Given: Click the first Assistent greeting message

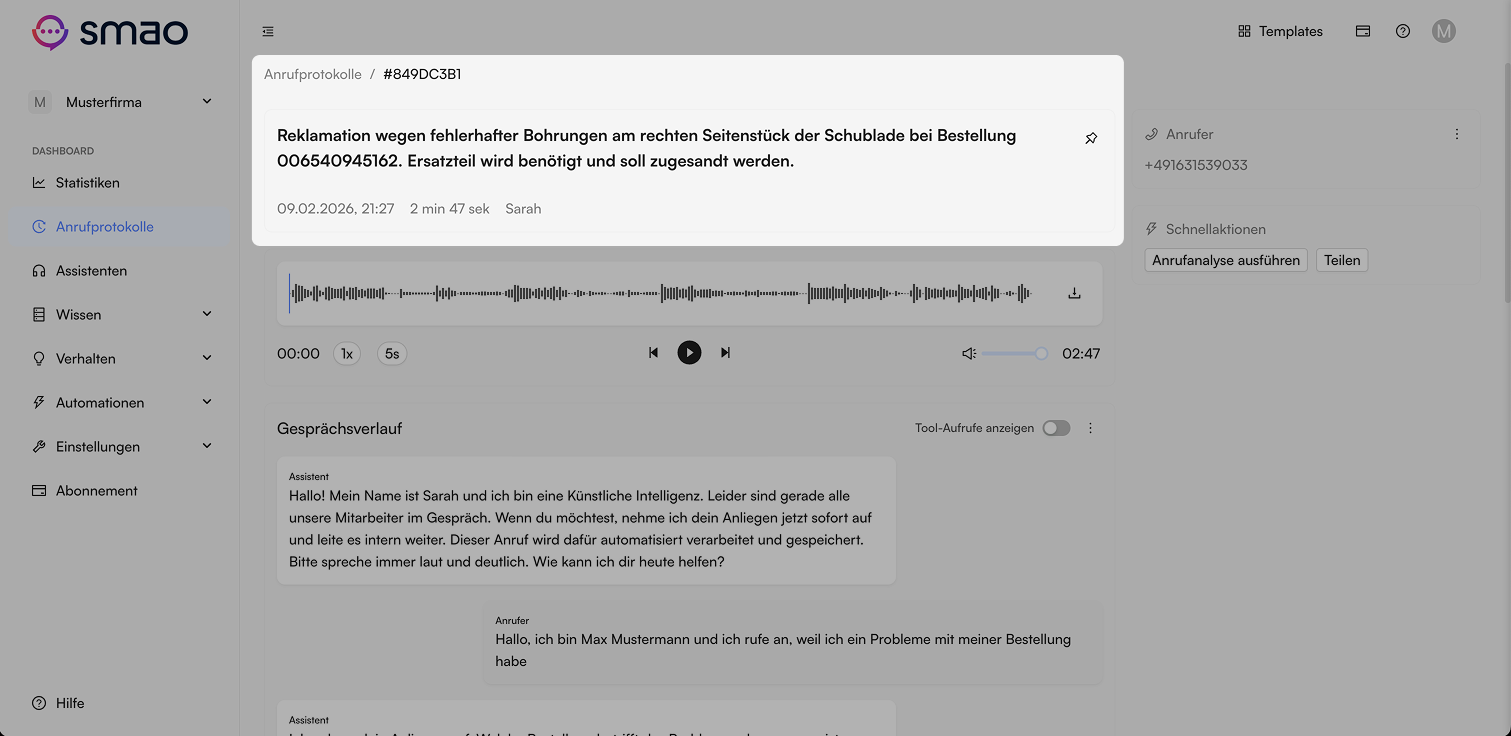Looking at the screenshot, I should click(586, 521).
